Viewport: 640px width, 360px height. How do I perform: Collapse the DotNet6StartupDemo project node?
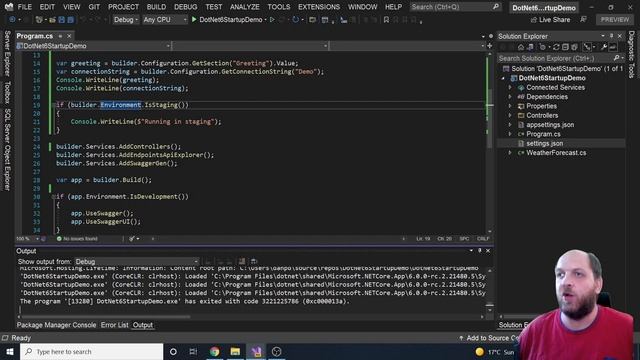click(503, 78)
